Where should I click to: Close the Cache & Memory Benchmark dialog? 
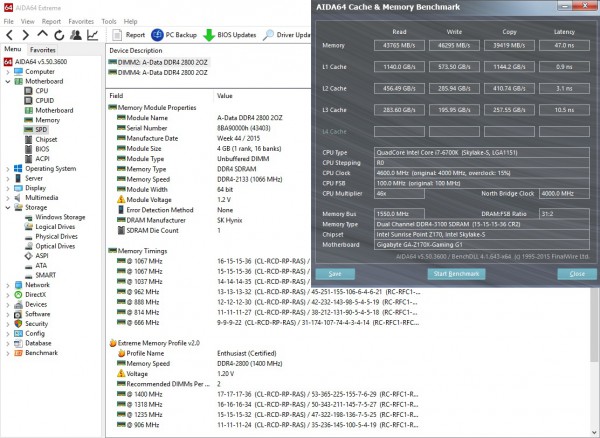577,274
